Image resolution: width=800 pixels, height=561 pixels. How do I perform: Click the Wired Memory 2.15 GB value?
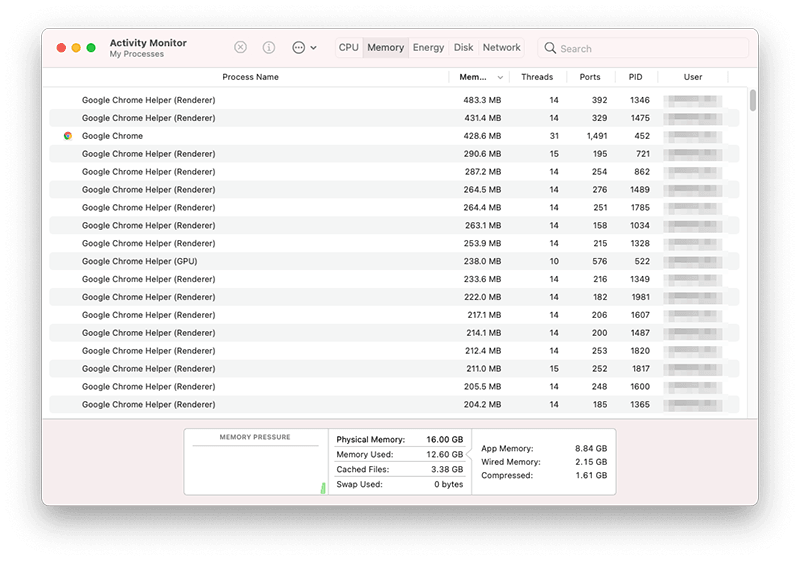tap(591, 462)
